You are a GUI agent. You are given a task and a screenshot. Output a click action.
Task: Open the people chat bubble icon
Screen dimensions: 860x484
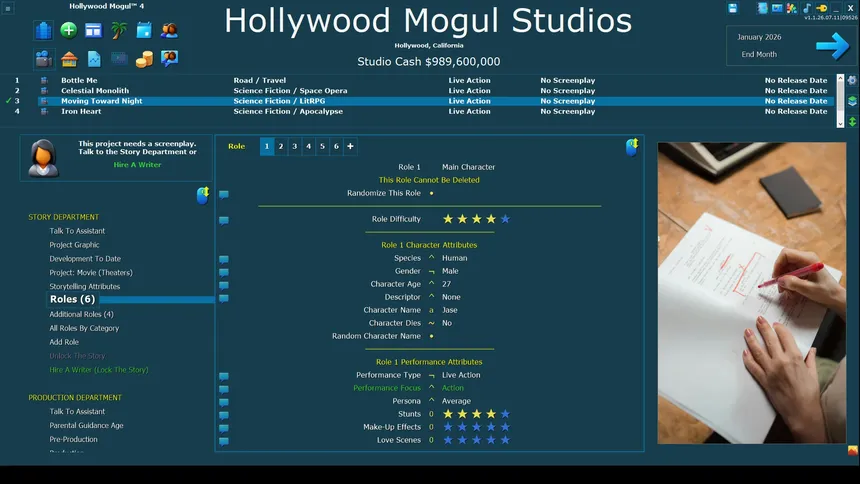tap(169, 58)
